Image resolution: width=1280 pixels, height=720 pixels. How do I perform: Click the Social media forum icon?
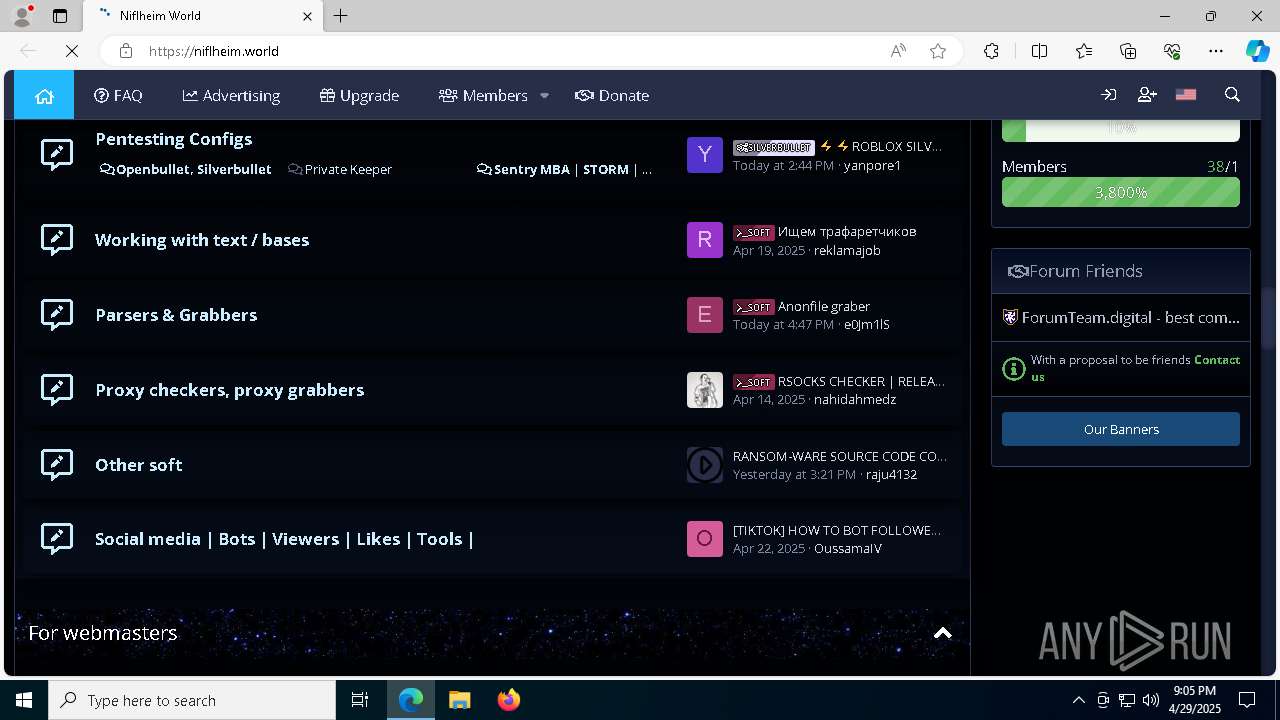(56, 539)
